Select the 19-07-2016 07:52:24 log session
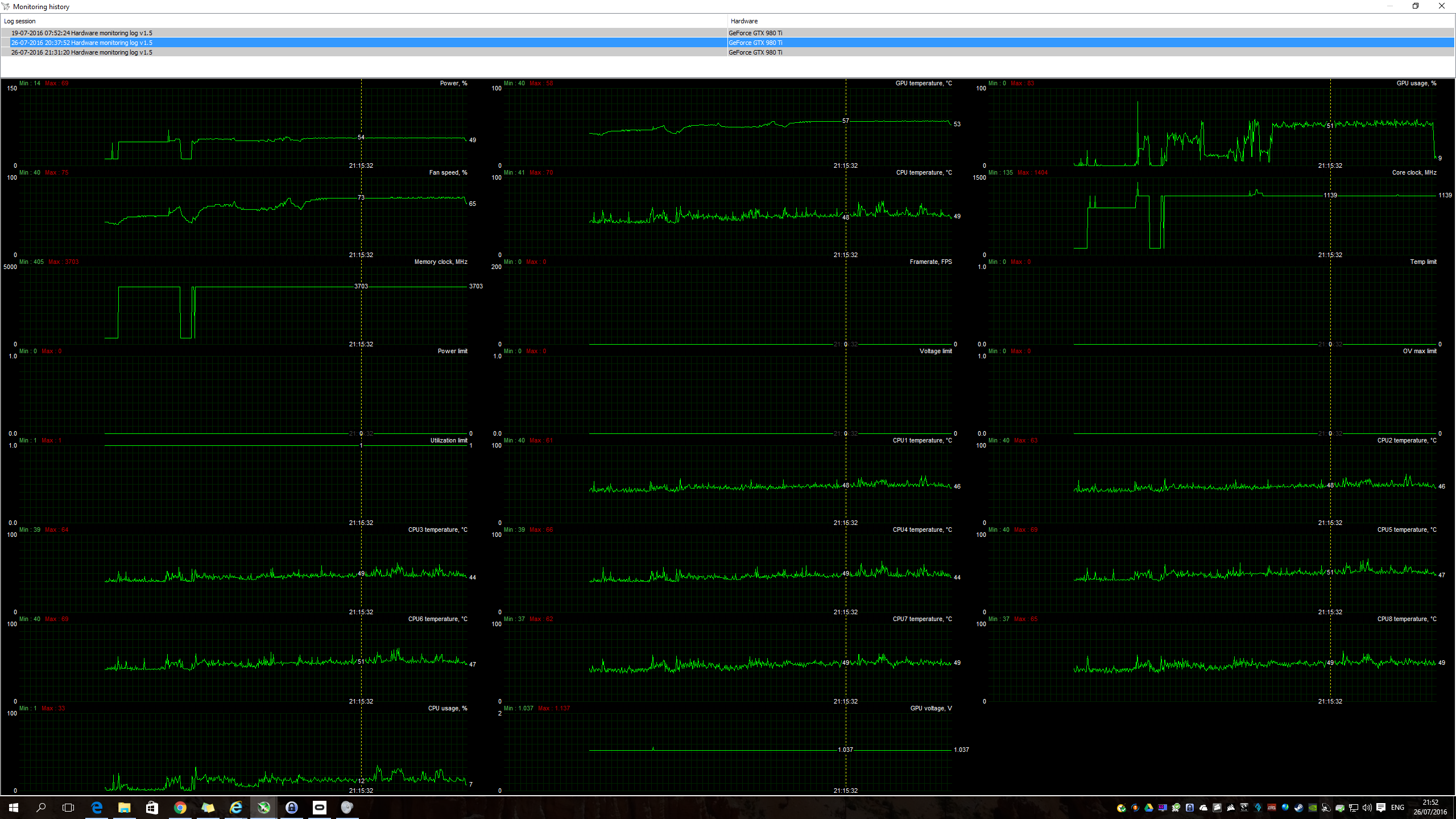The width and height of the screenshot is (1456, 819). pyautogui.click(x=81, y=33)
